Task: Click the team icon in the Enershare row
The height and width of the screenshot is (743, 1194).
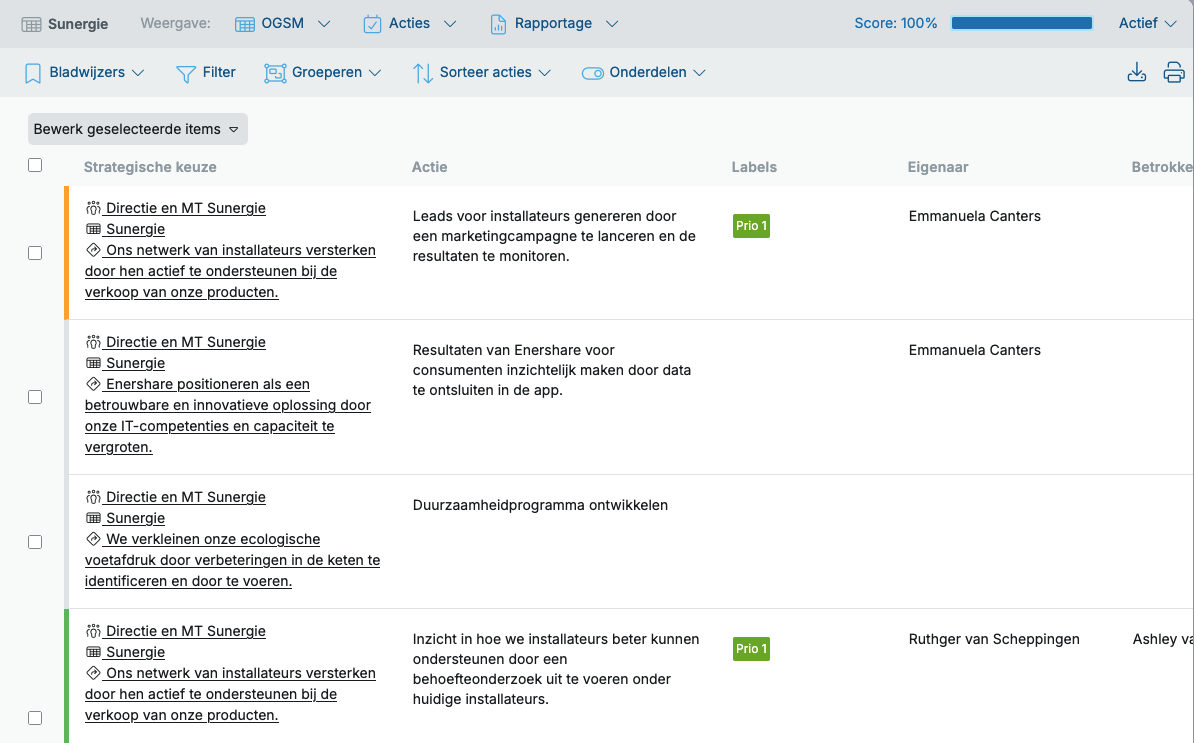Action: 93,342
